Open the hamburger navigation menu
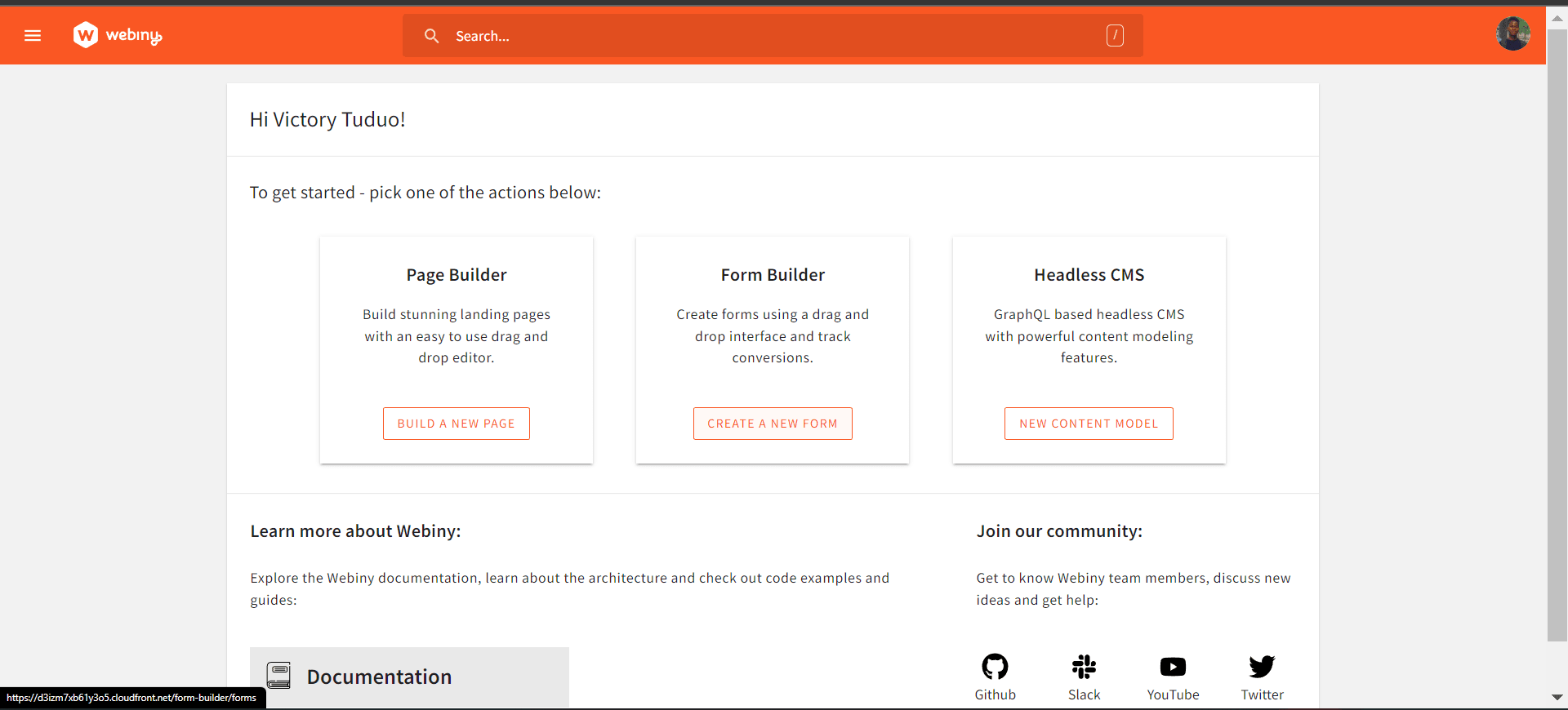The width and height of the screenshot is (1568, 710). [x=33, y=35]
